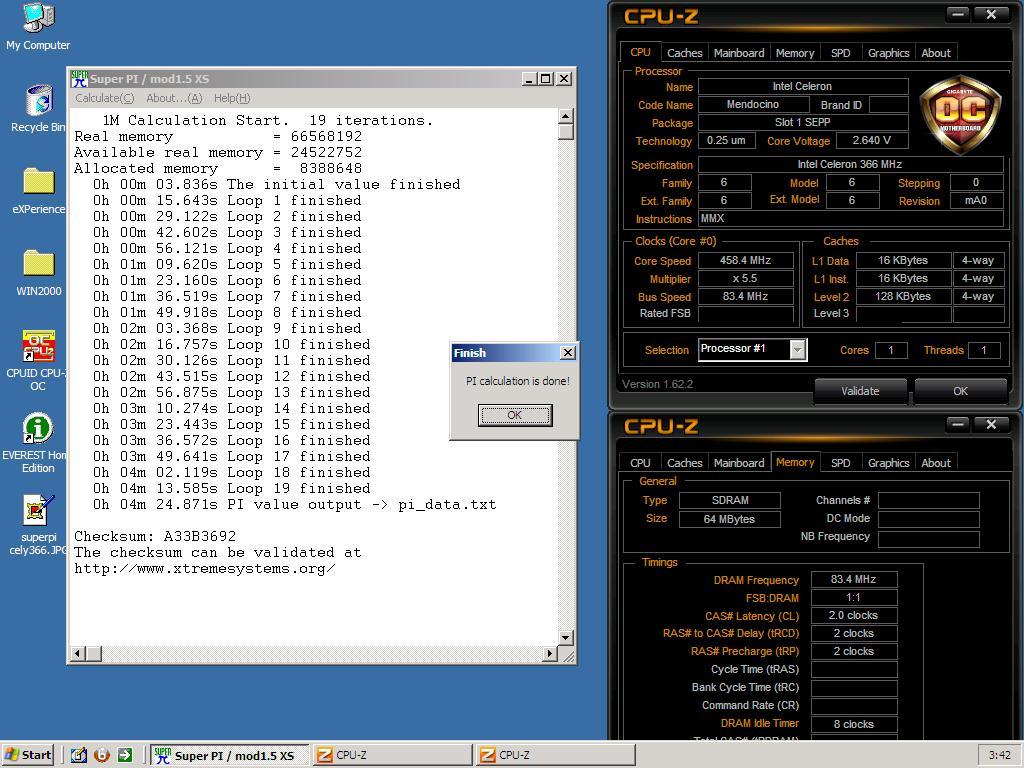Select Caches tab in upper CPU-Z window

(x=684, y=53)
